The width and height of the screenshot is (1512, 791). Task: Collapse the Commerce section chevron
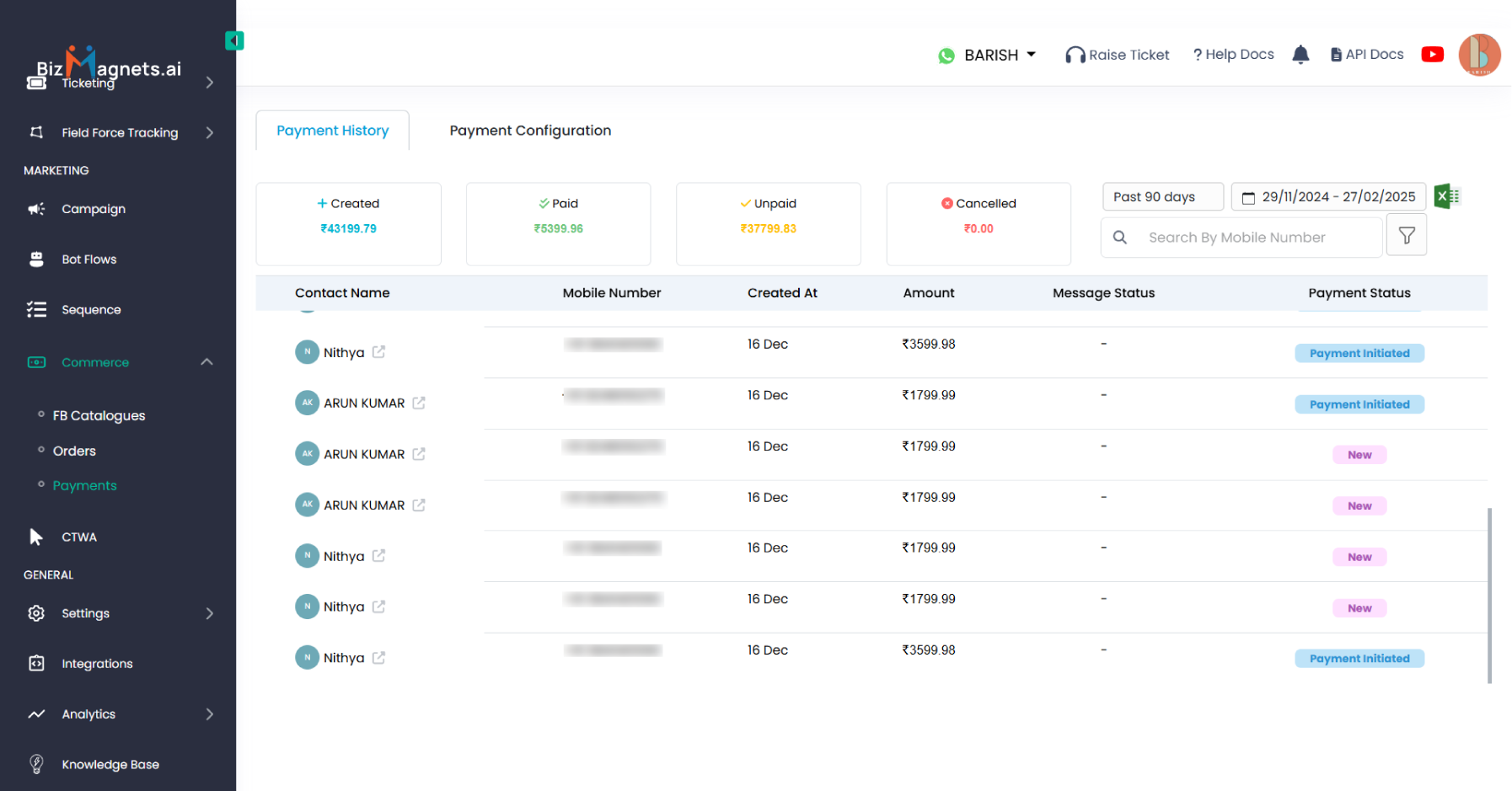coord(206,362)
